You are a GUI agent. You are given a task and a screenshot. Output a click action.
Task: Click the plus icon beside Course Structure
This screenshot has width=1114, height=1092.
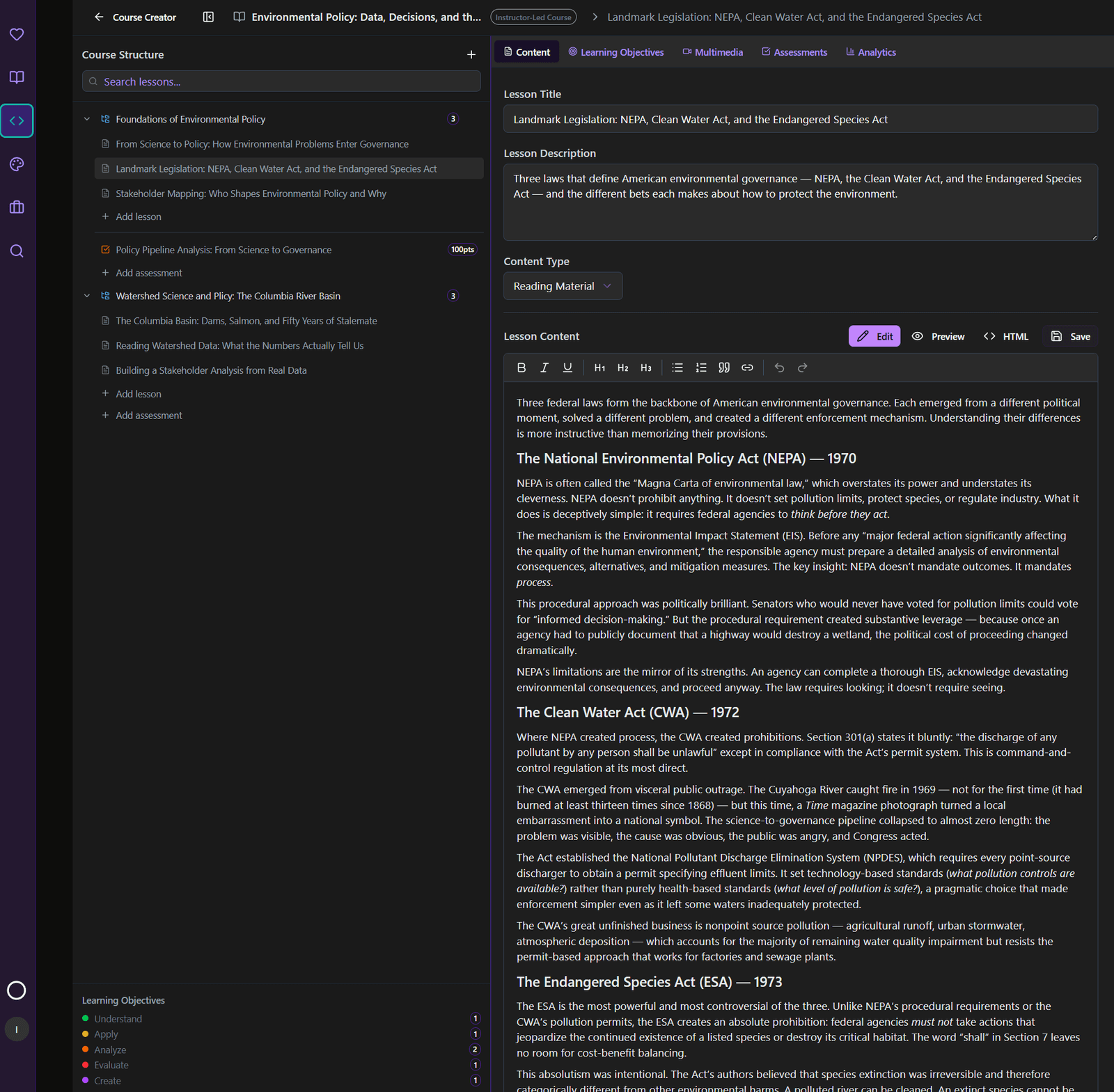point(471,54)
